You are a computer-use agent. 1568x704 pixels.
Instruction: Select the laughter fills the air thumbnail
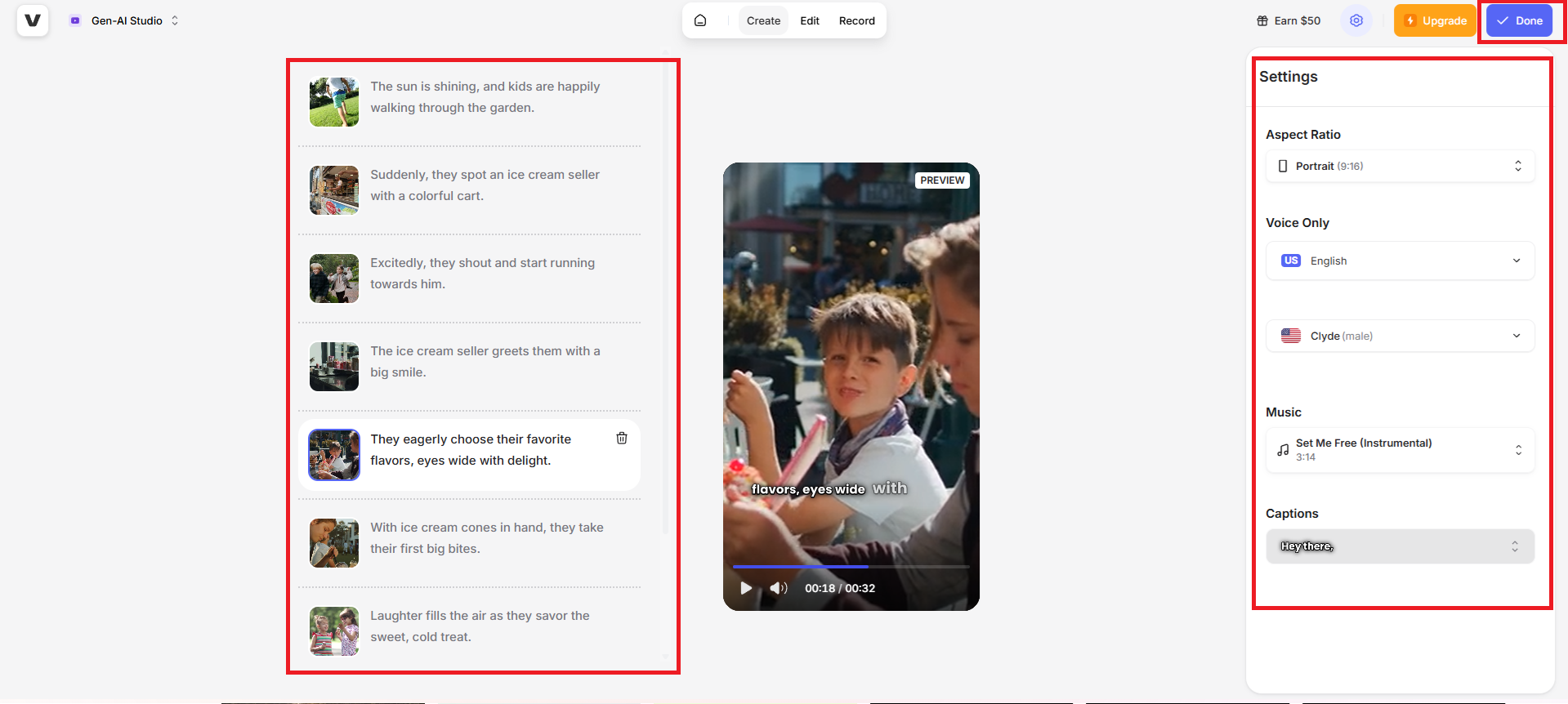tap(334, 631)
